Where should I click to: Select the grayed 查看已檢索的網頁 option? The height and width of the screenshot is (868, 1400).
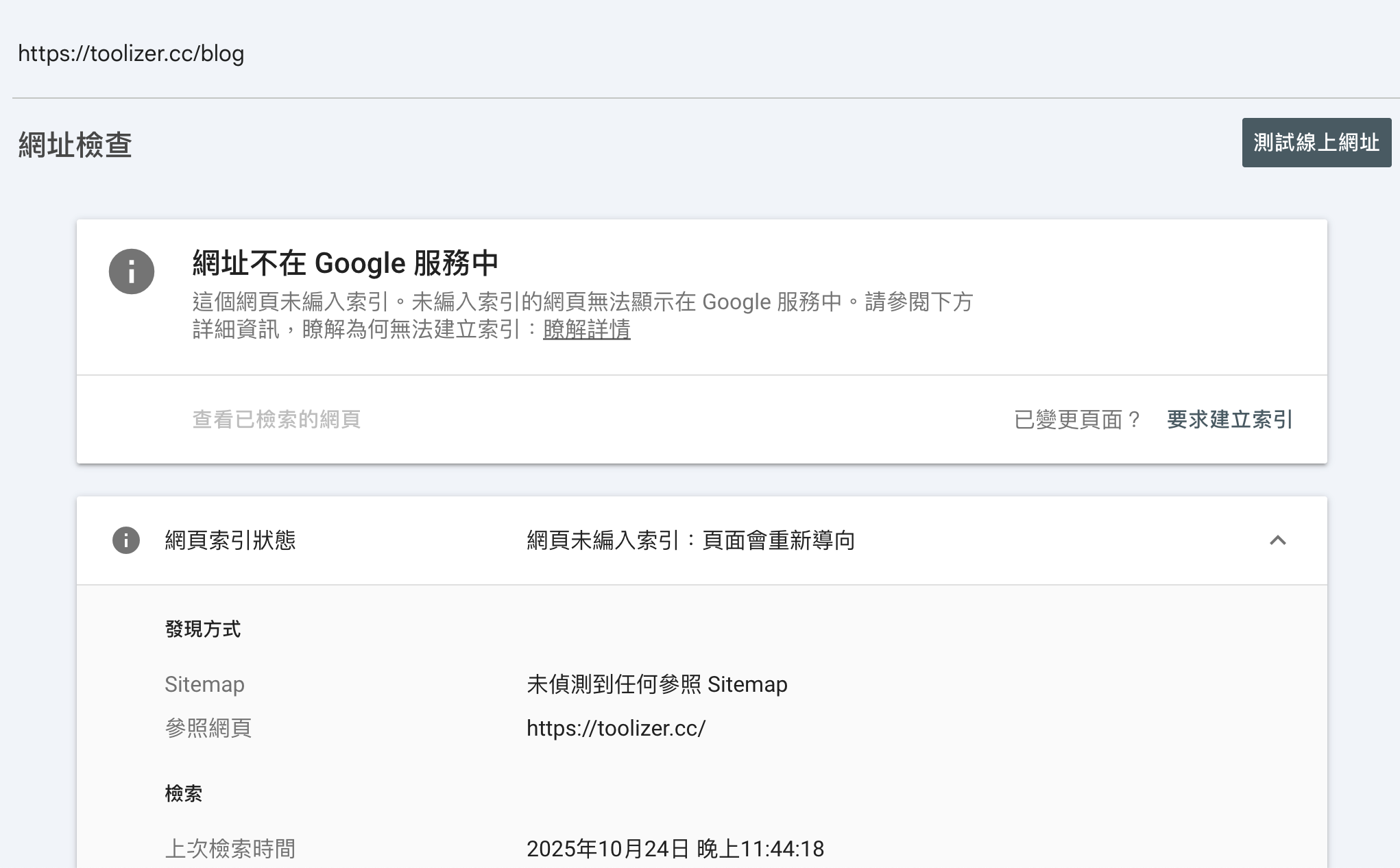point(277,420)
